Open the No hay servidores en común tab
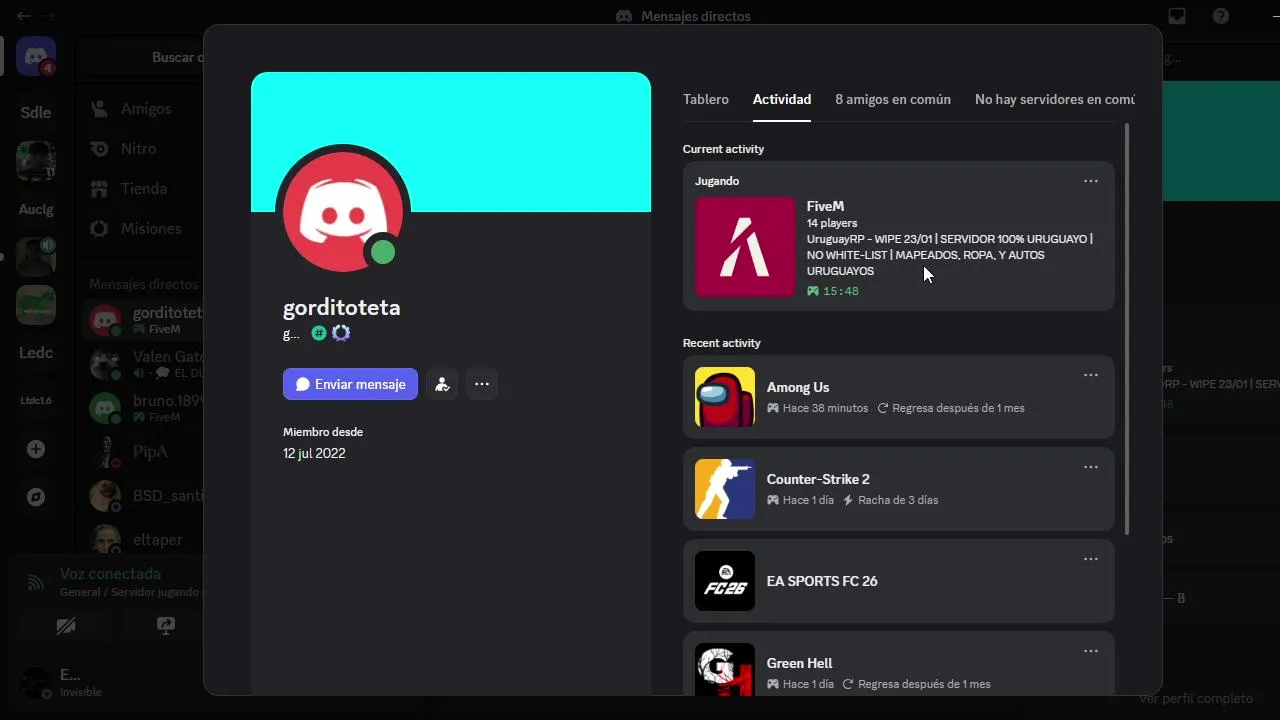1280x720 pixels. (1055, 100)
